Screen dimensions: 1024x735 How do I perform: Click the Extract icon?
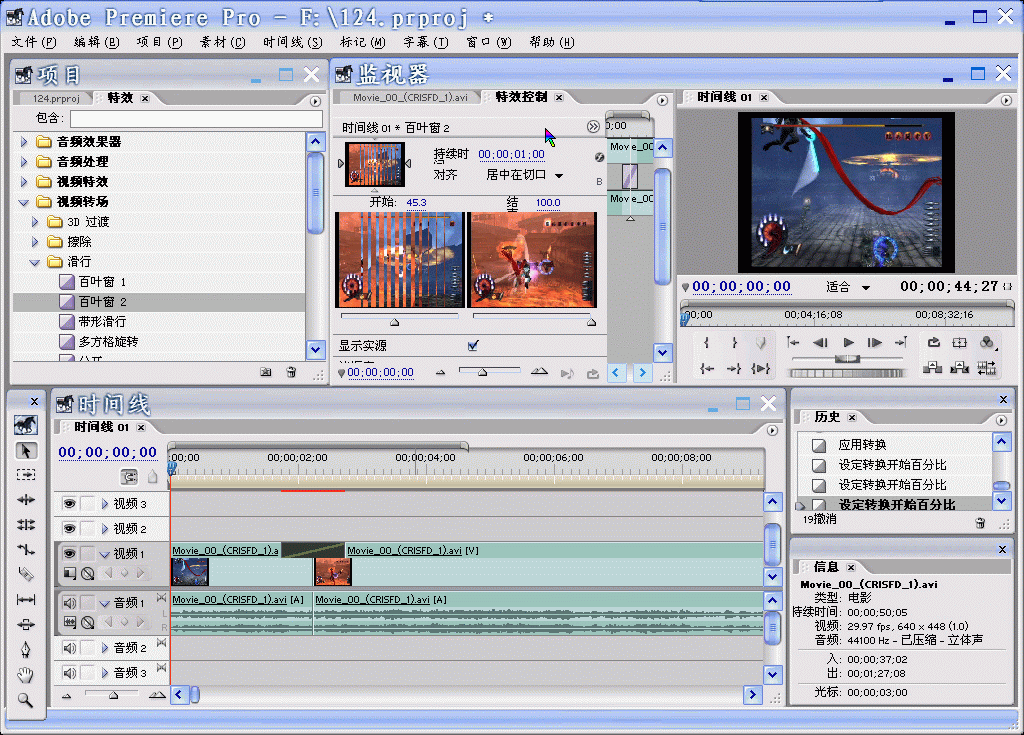[959, 368]
